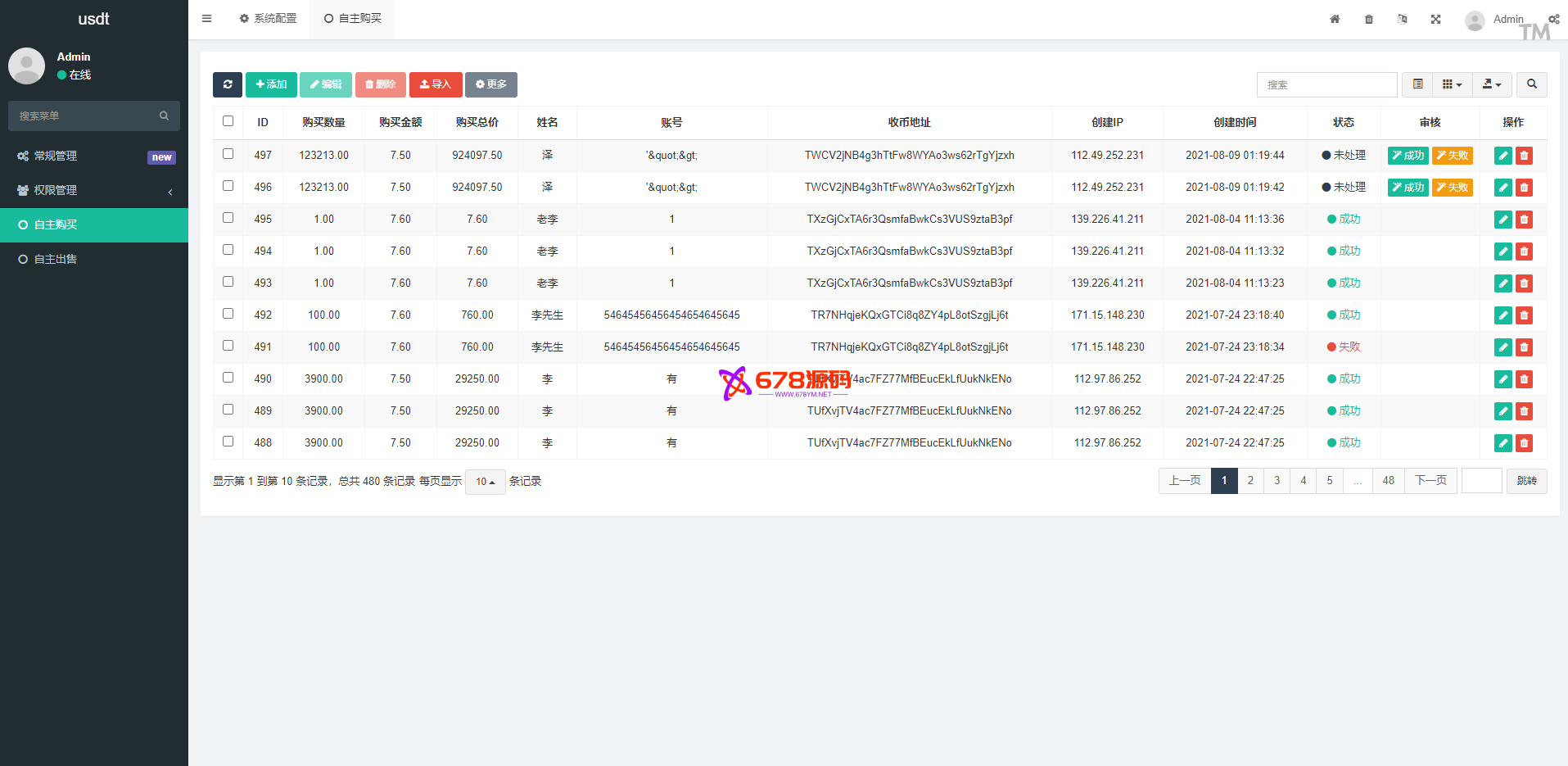Open the page size dropdown showing 10
The image size is (1568, 766).
coord(485,482)
